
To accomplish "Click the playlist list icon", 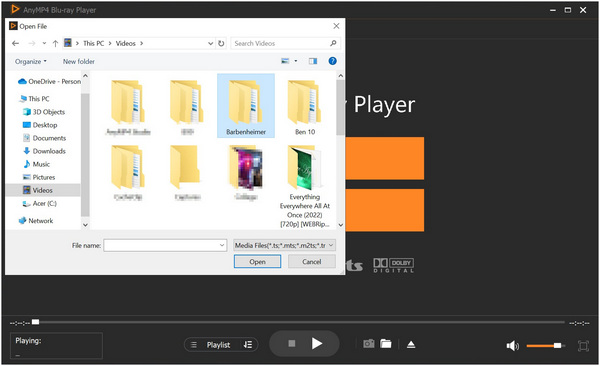I will 194,345.
